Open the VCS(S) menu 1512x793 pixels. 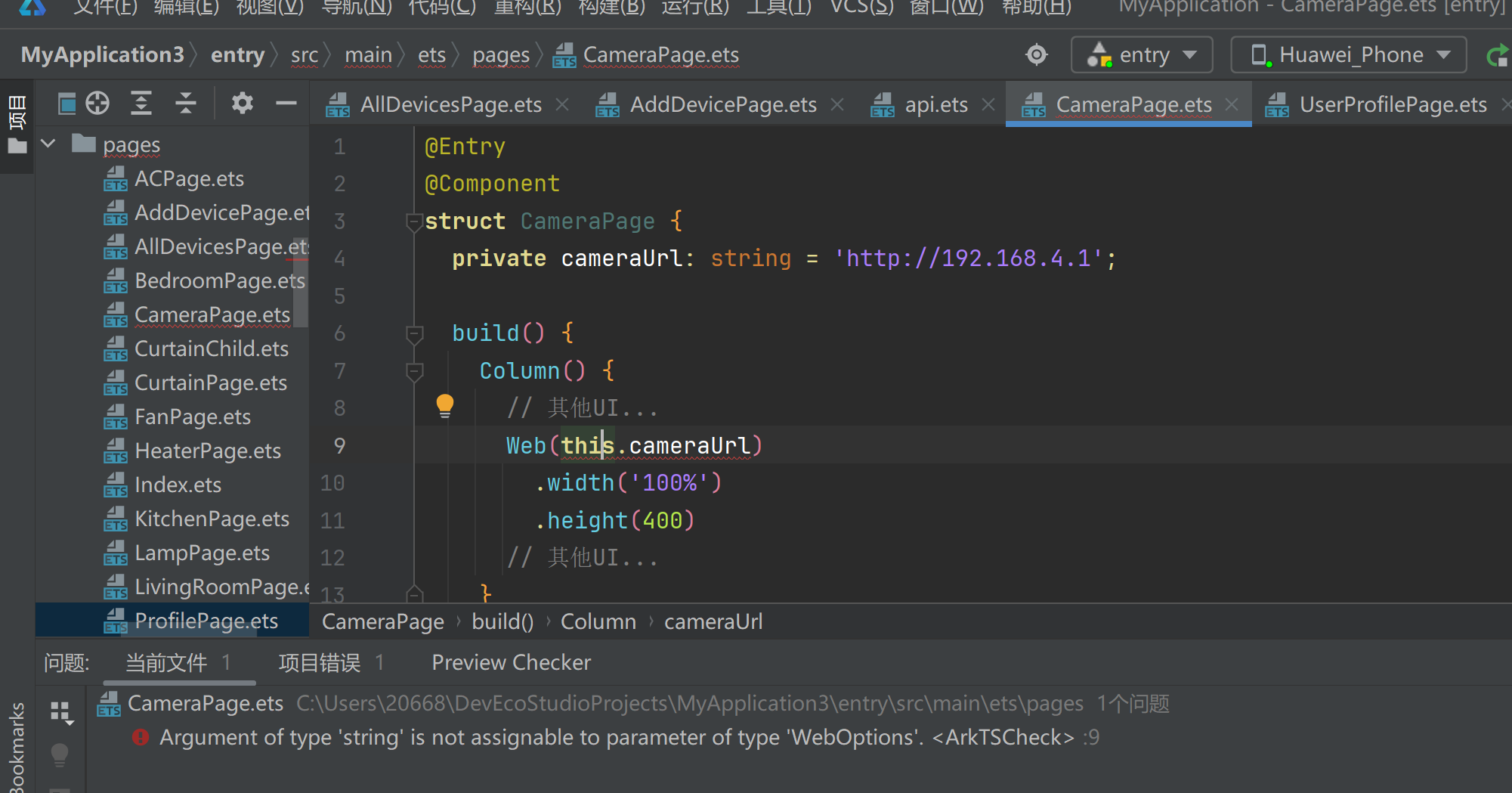click(x=861, y=7)
